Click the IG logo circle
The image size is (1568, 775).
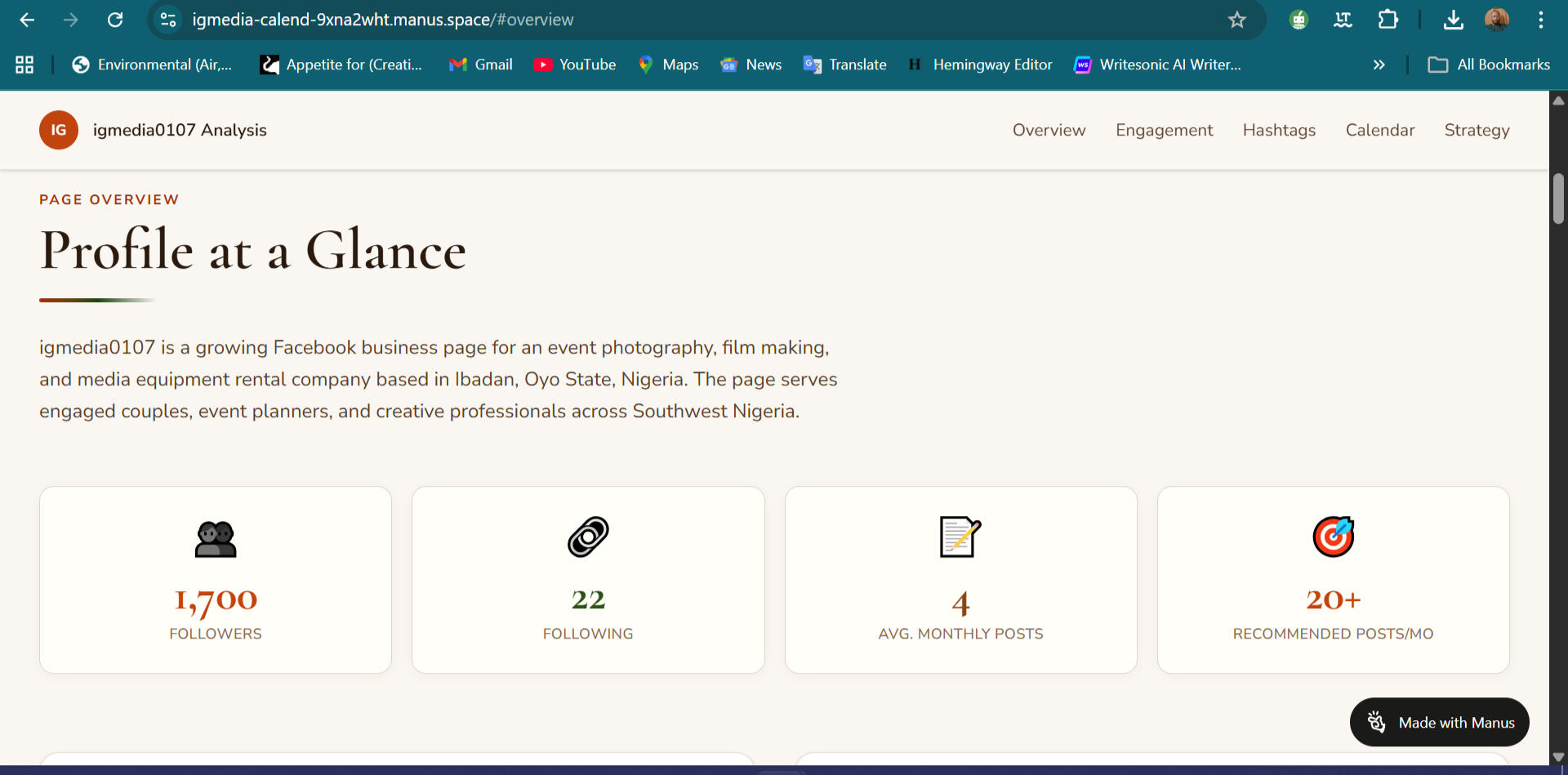pos(59,130)
